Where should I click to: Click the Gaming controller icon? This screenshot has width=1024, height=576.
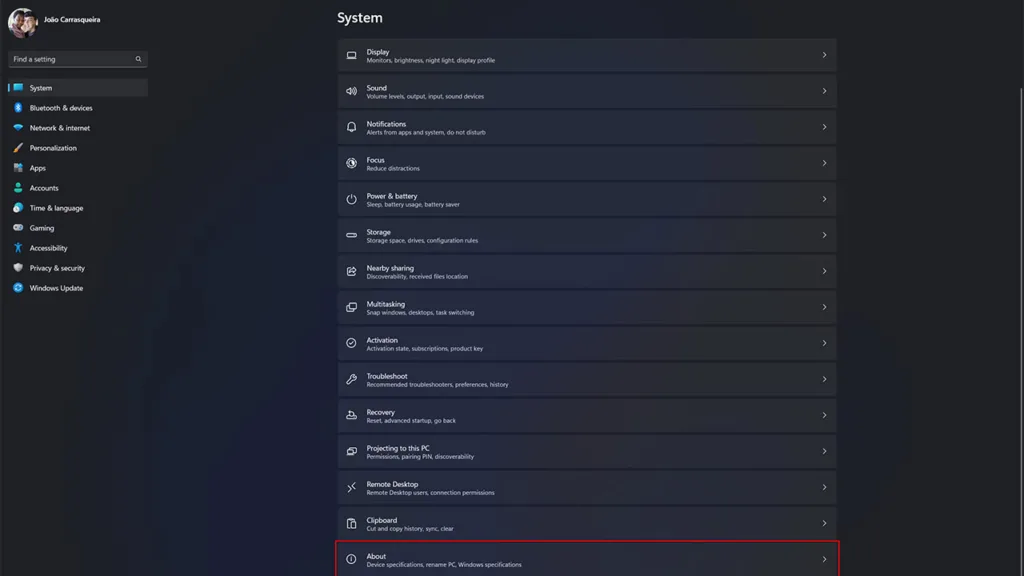[18, 228]
